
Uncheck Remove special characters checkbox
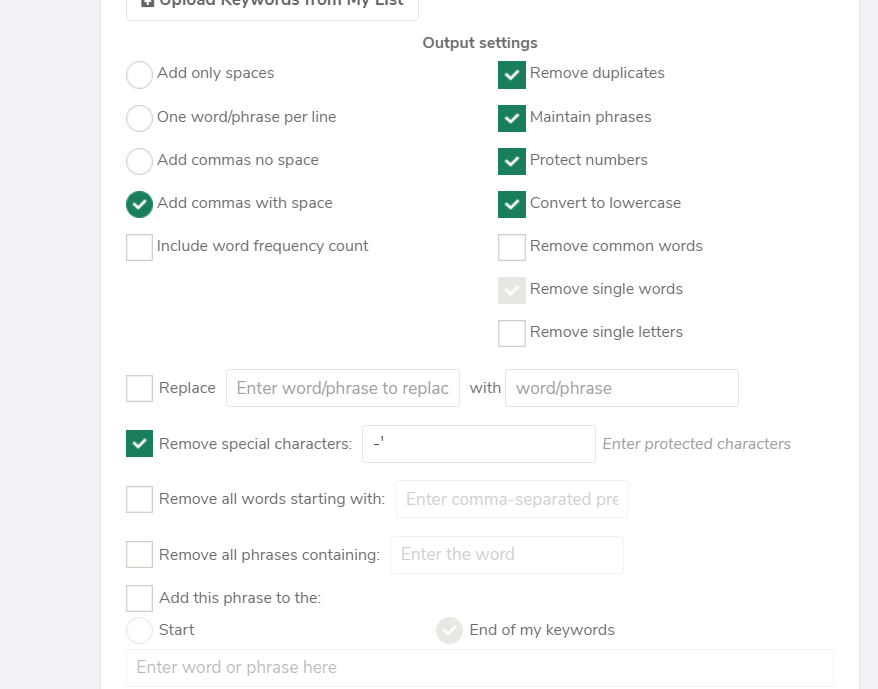[139, 443]
